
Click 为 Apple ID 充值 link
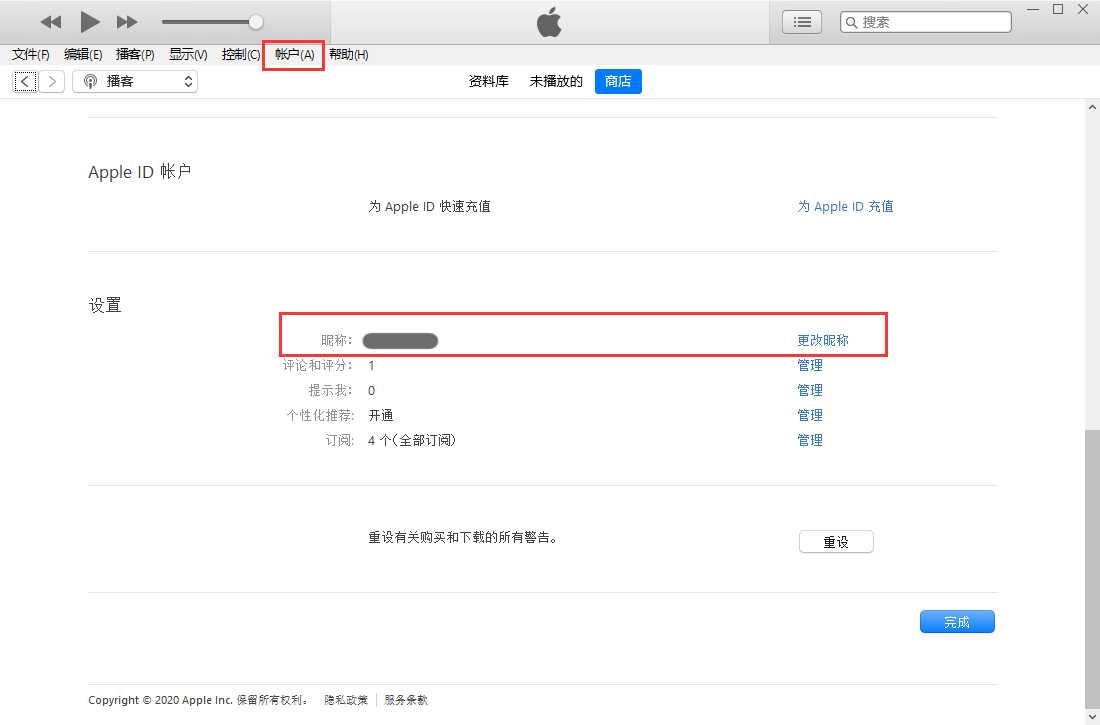(845, 206)
